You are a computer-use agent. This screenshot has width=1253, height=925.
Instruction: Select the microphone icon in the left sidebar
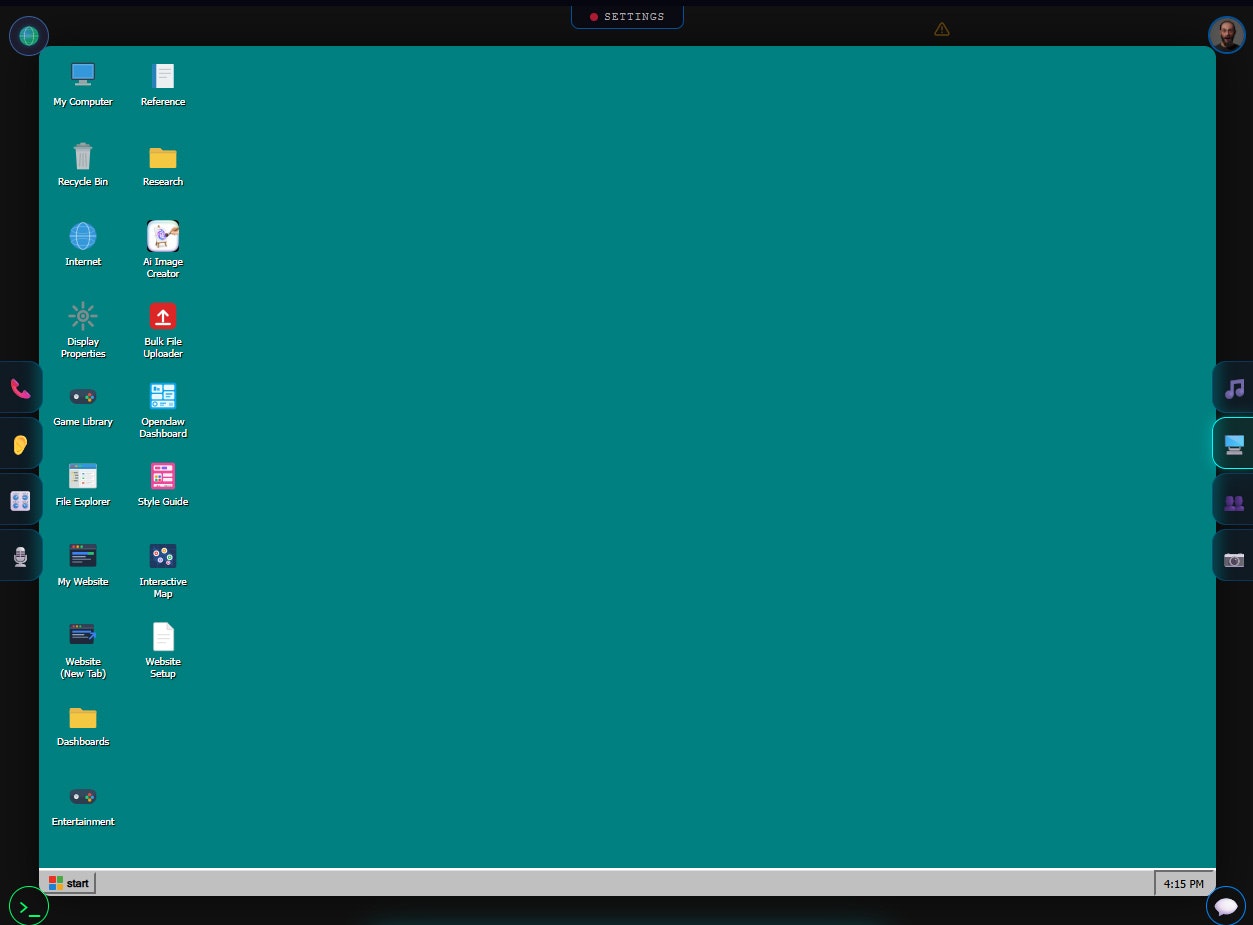pos(19,556)
